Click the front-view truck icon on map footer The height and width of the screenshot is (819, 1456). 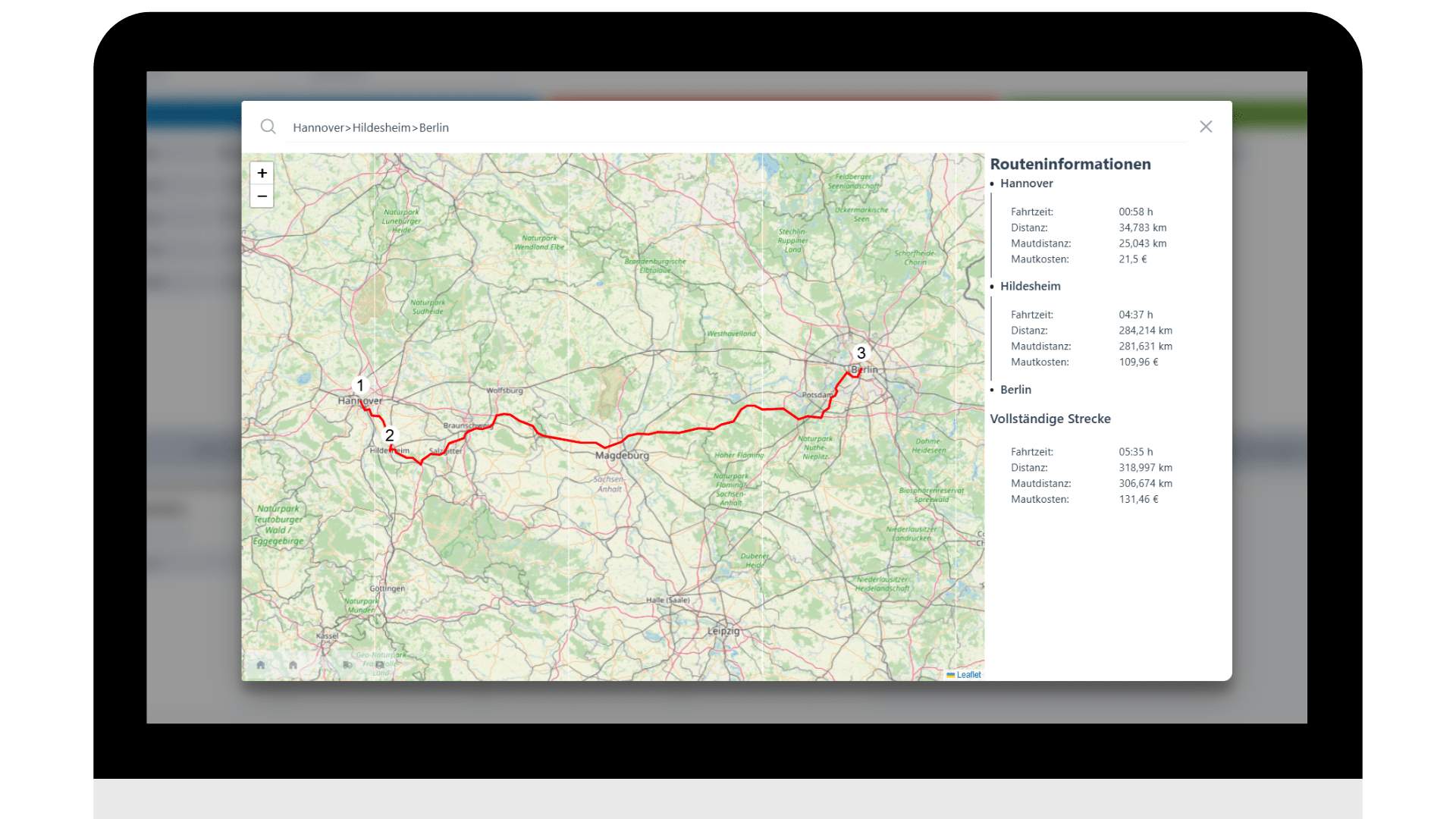[x=380, y=665]
